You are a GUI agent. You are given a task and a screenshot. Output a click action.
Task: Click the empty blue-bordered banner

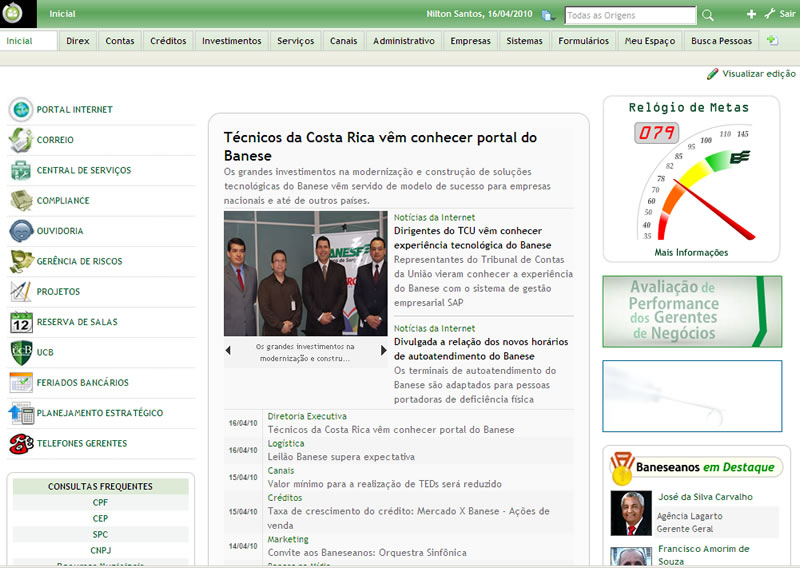click(x=692, y=396)
